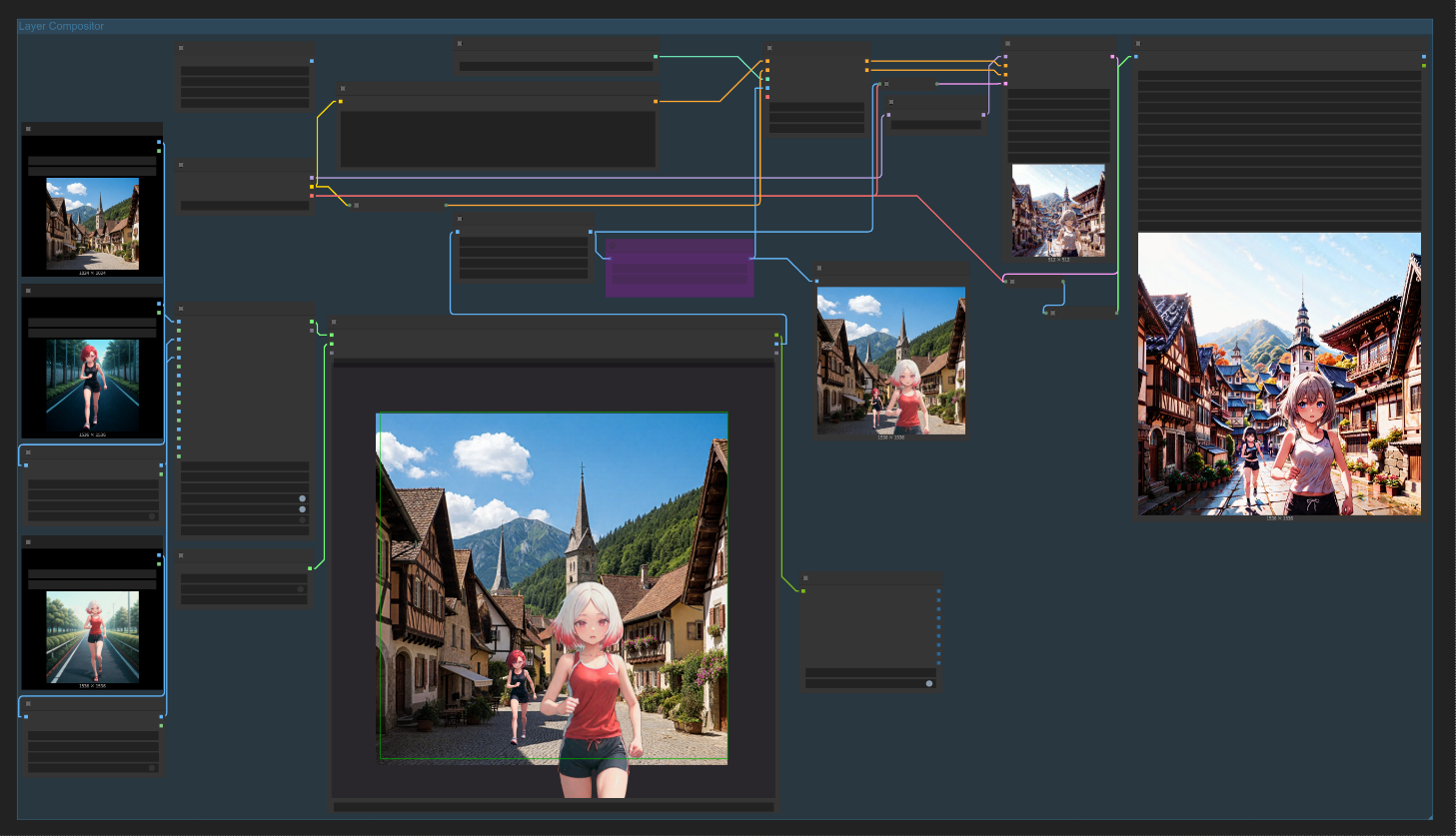Click the upload button above the white-haired runner thumbnail
The image size is (1456, 836).
[x=92, y=584]
